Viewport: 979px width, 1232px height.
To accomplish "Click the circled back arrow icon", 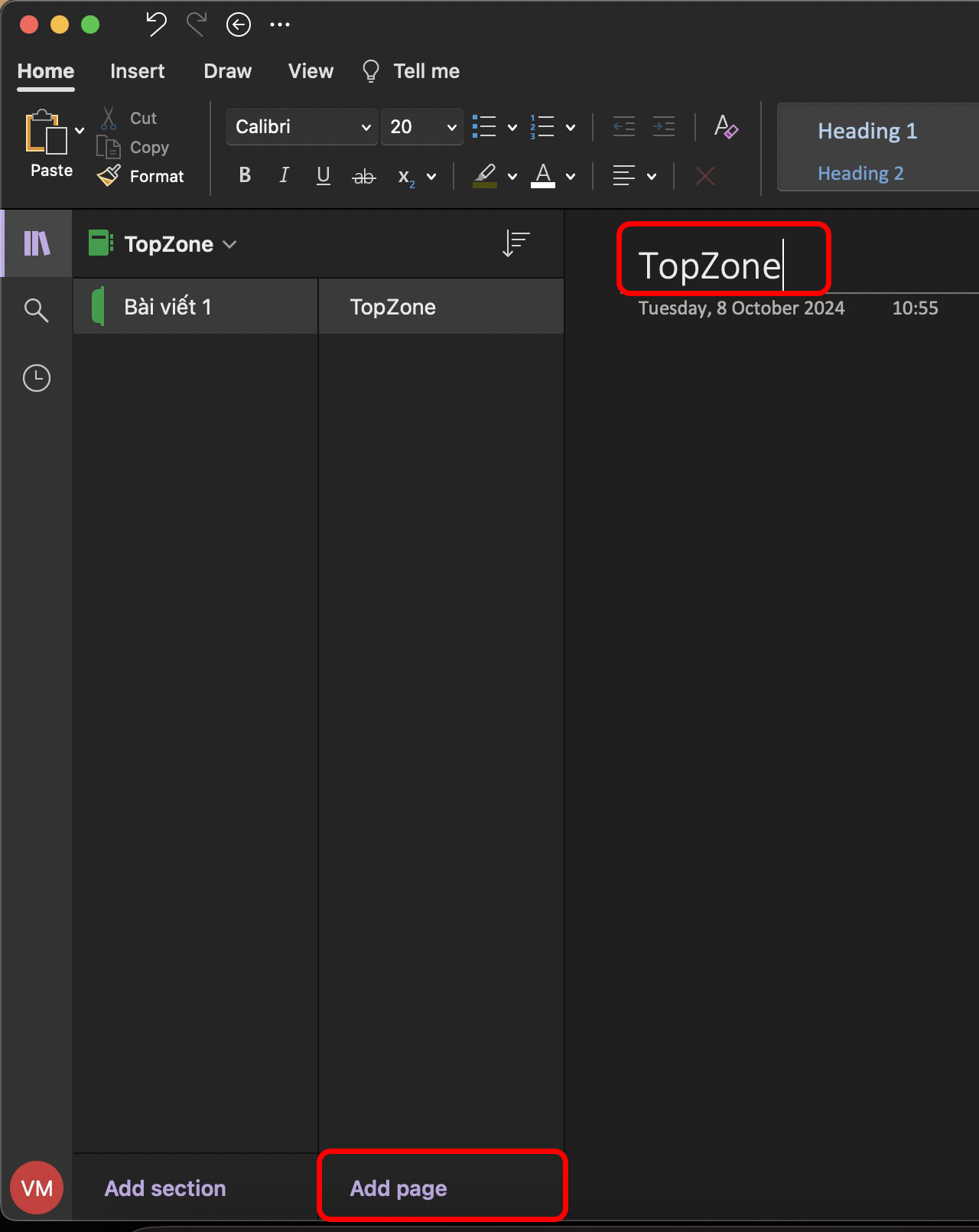I will pyautogui.click(x=239, y=24).
